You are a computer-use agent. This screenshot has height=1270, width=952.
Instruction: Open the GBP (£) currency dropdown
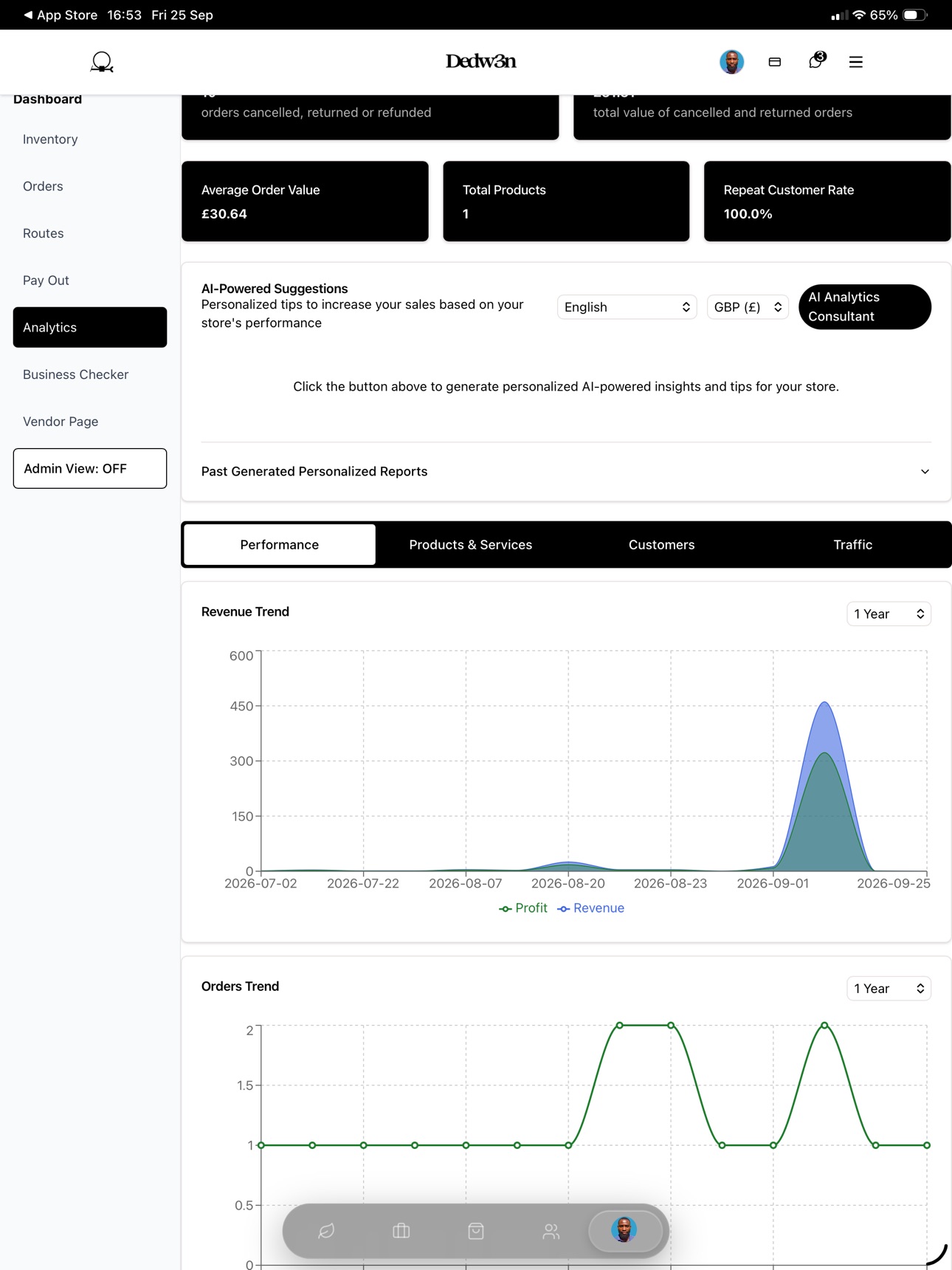click(x=748, y=307)
